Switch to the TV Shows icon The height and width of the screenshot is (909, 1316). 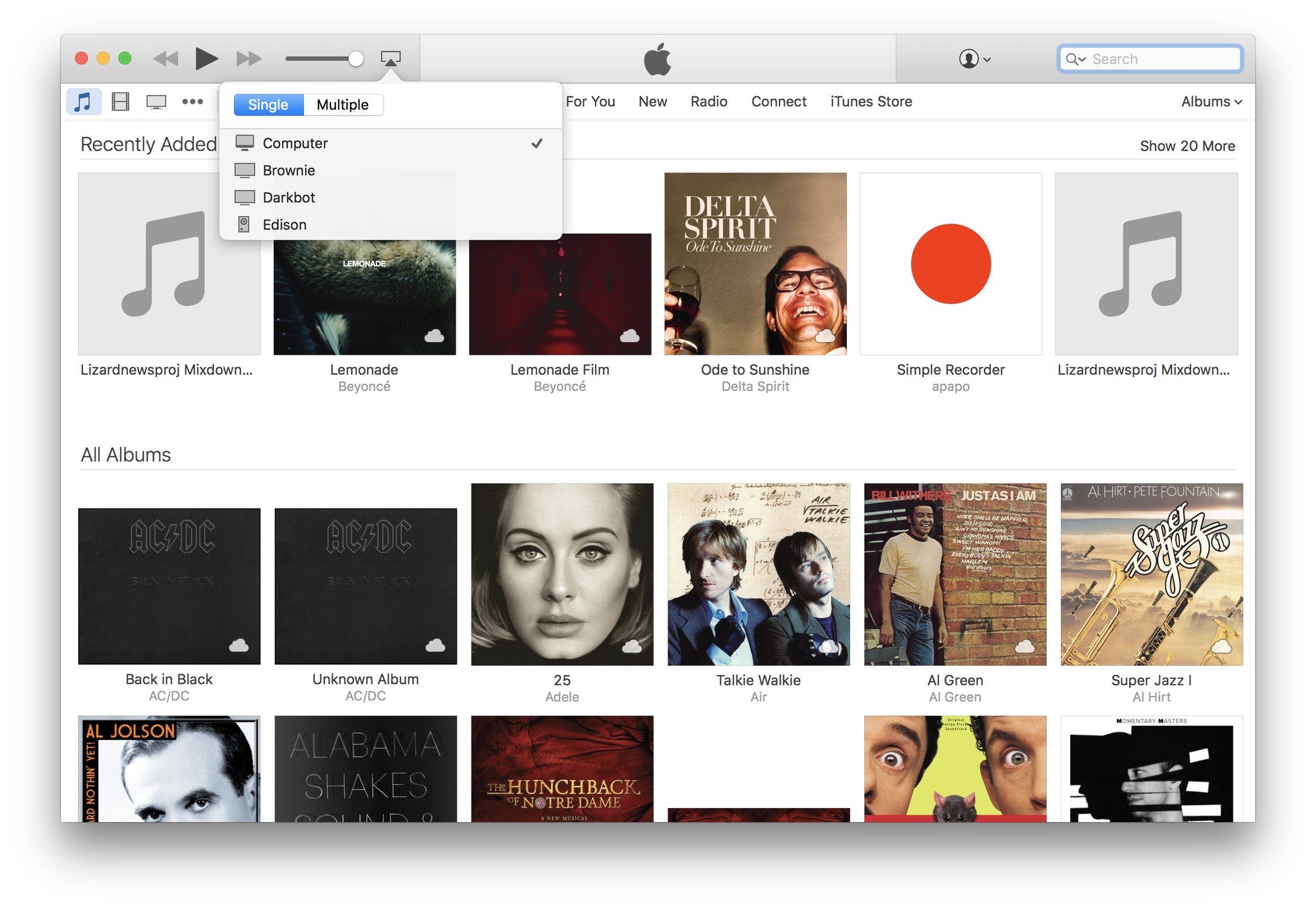point(156,102)
